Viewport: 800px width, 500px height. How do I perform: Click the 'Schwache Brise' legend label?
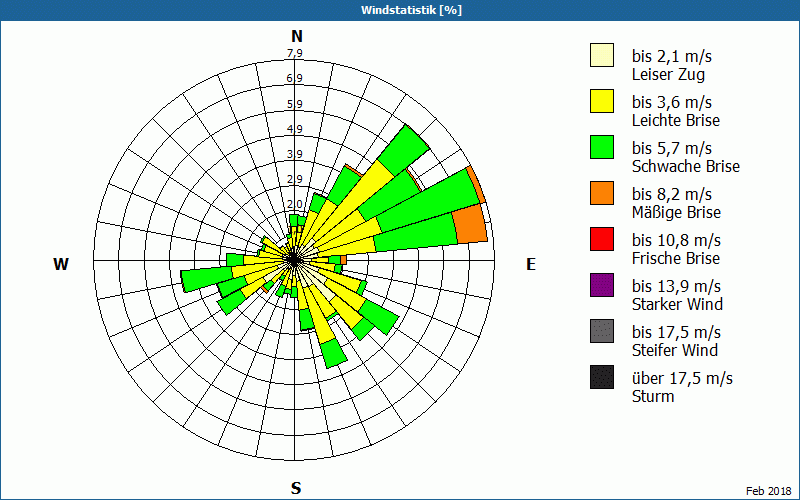tap(686, 166)
